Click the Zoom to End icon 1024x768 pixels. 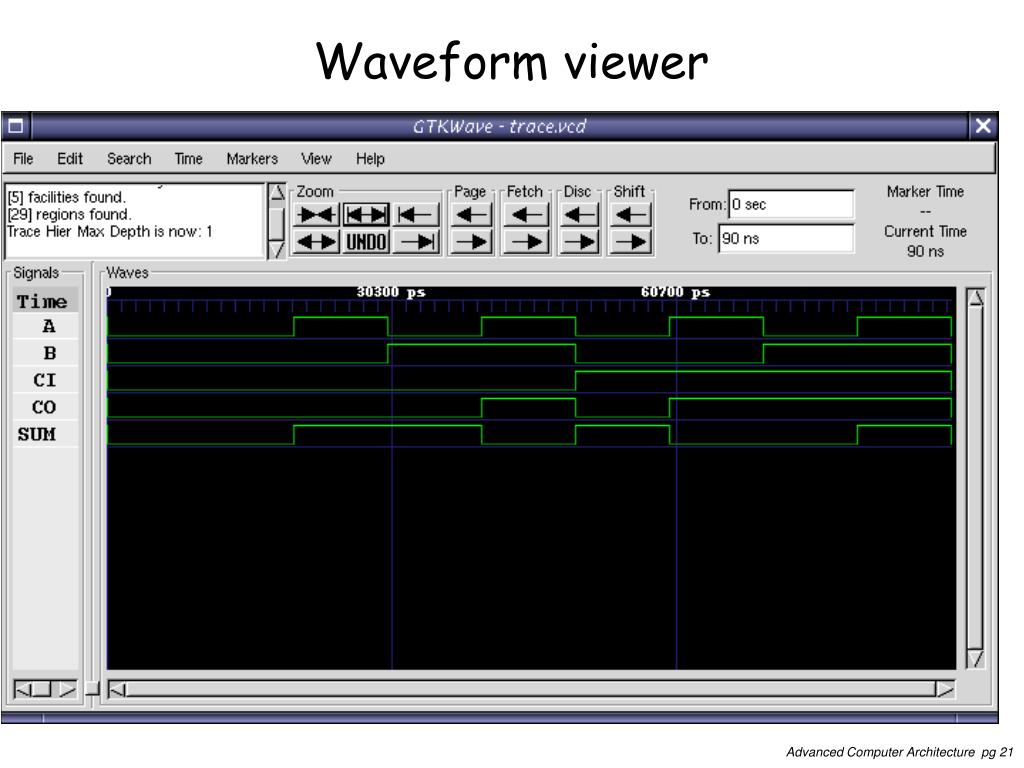416,242
